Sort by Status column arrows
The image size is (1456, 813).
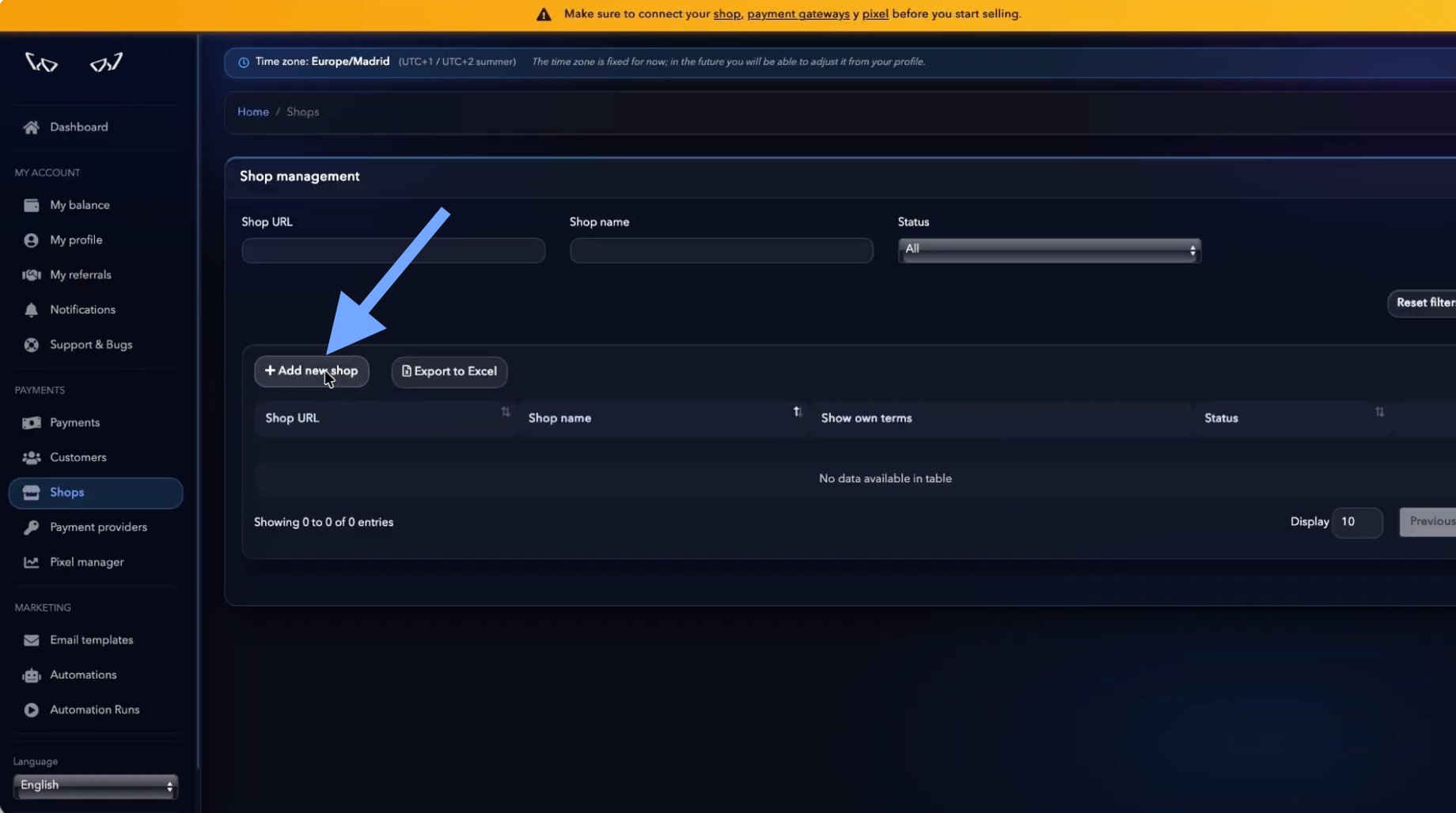point(1379,412)
